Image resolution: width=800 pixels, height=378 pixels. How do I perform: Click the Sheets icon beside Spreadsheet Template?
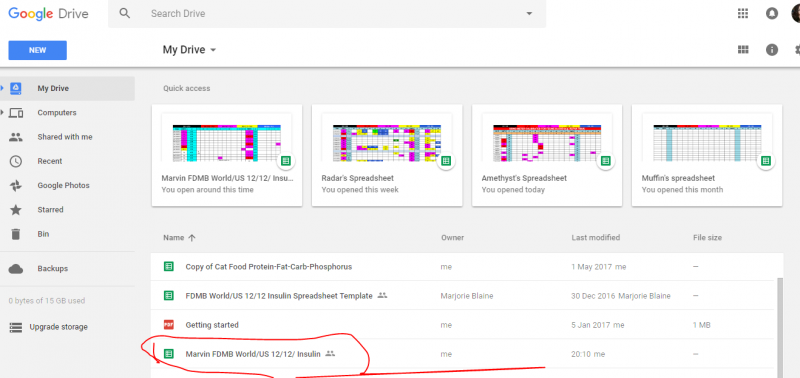point(168,295)
